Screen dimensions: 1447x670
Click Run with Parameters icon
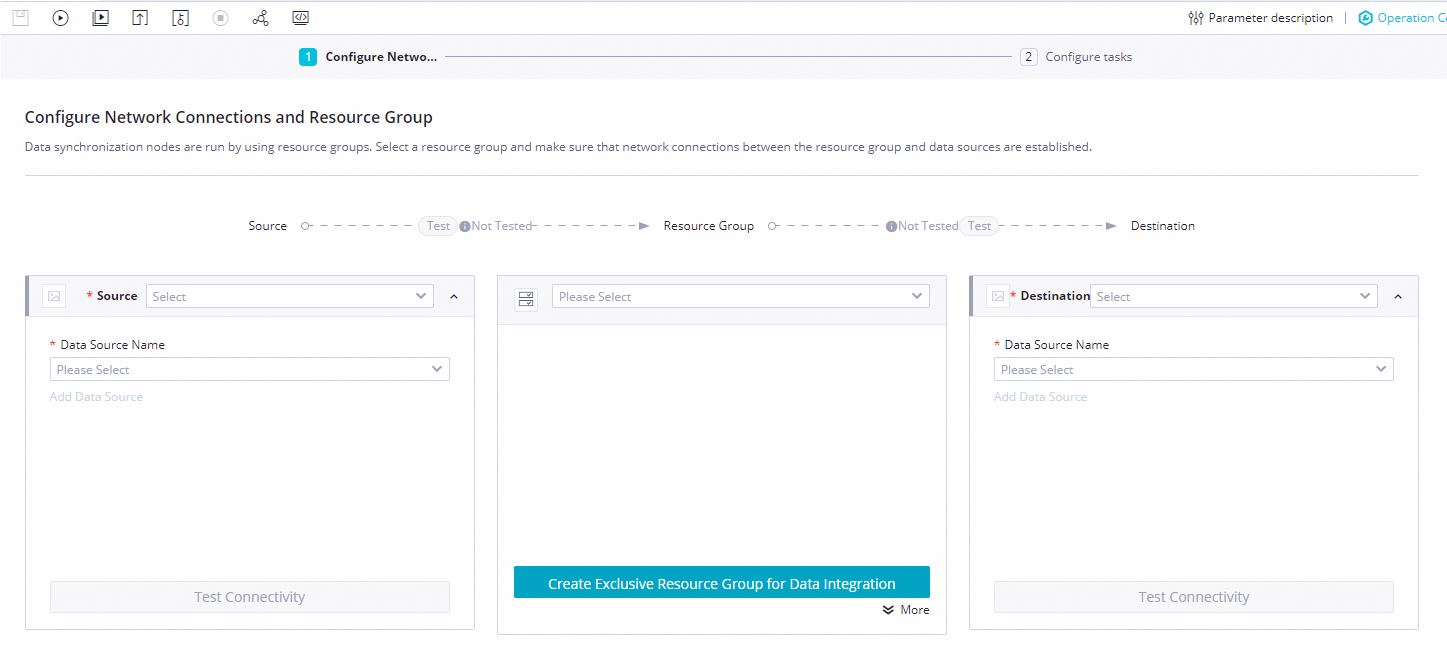[x=100, y=17]
